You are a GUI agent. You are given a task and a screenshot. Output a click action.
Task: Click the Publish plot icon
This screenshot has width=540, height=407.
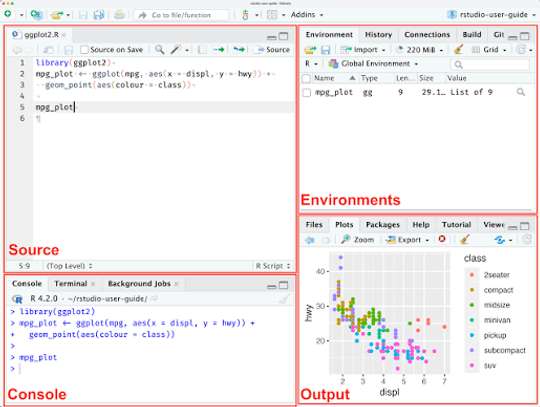[499, 240]
